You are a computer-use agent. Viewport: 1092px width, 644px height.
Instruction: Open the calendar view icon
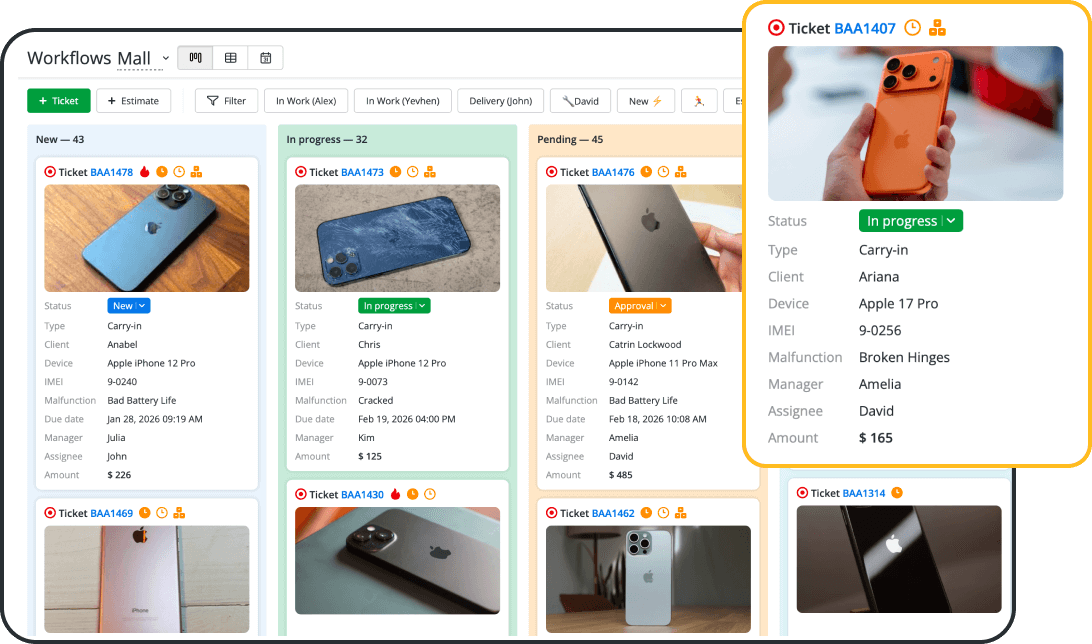[265, 58]
